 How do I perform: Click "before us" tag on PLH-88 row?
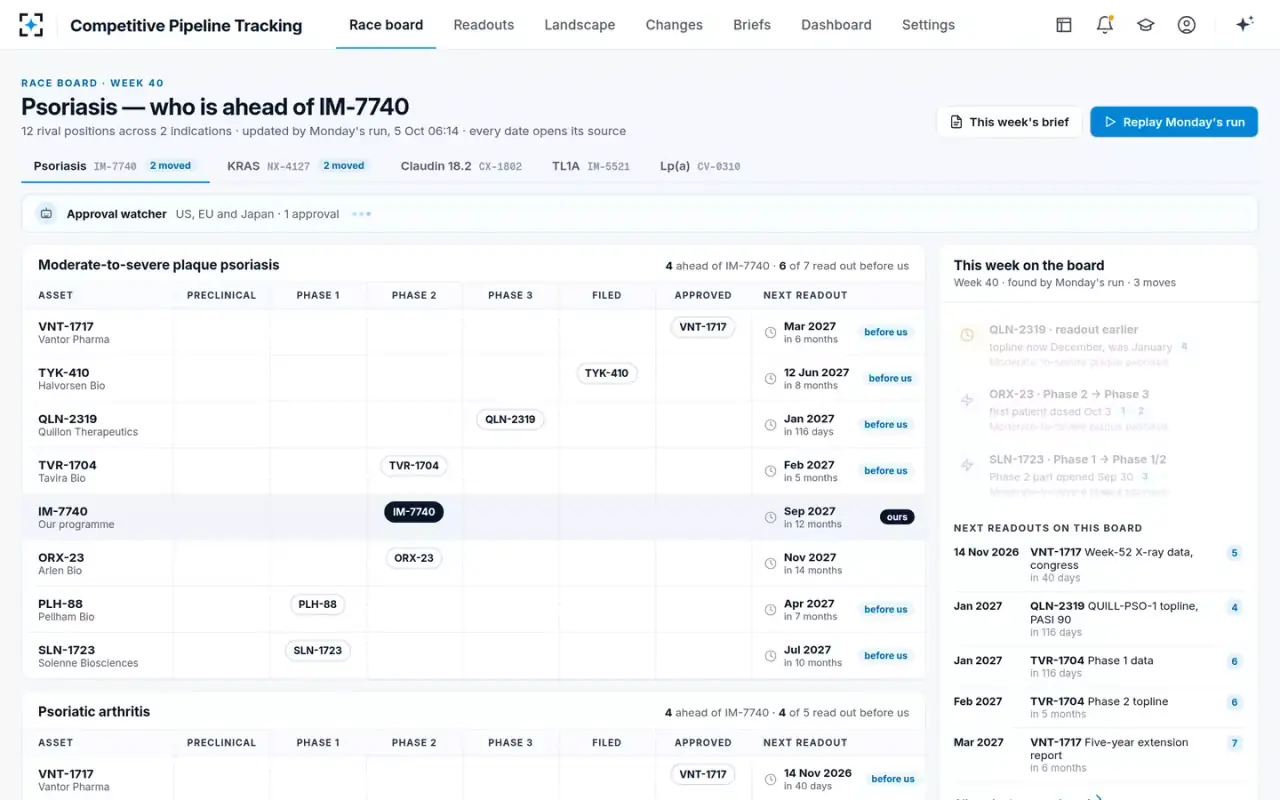pos(886,609)
